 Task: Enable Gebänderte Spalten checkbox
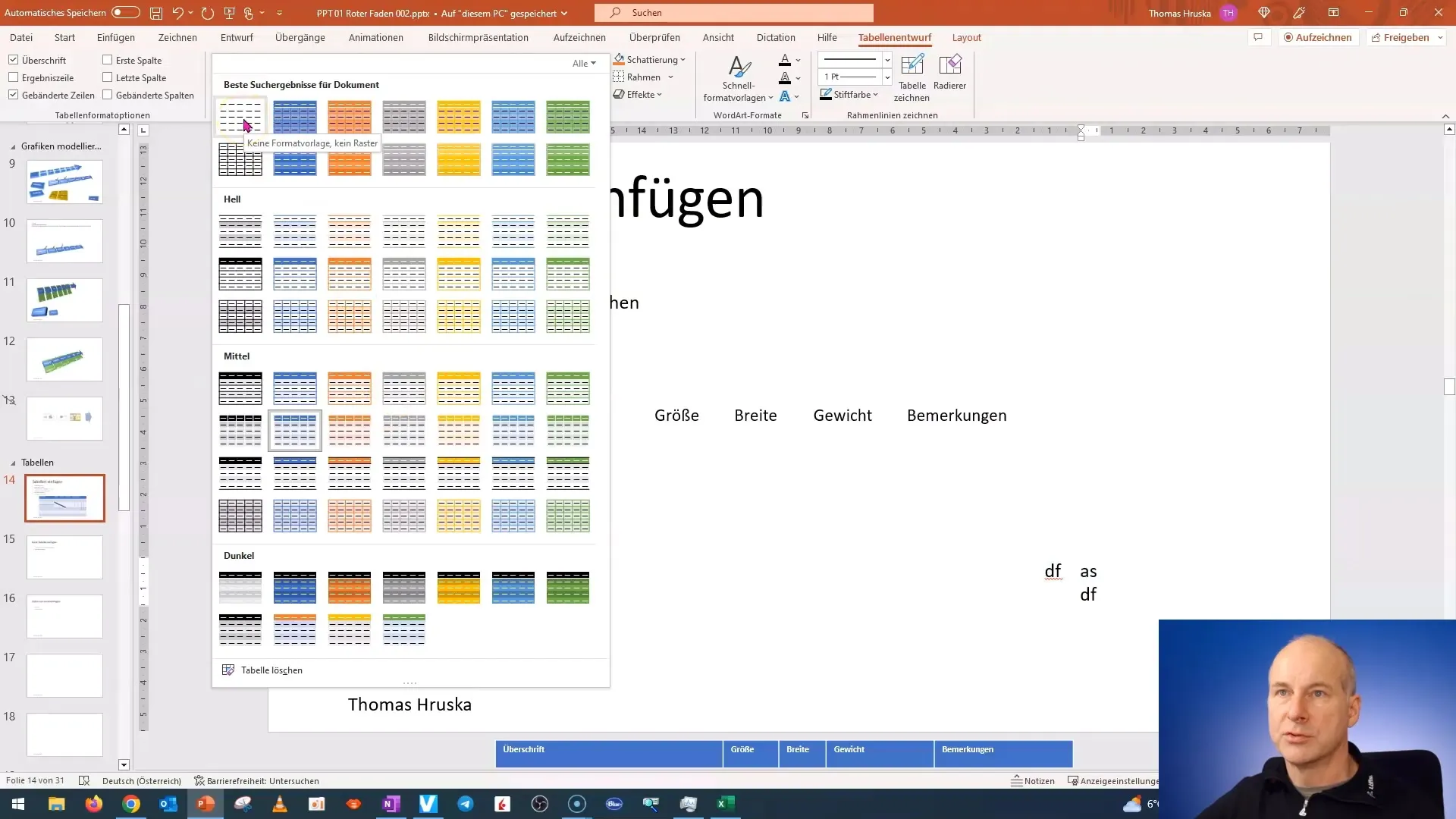[x=108, y=95]
